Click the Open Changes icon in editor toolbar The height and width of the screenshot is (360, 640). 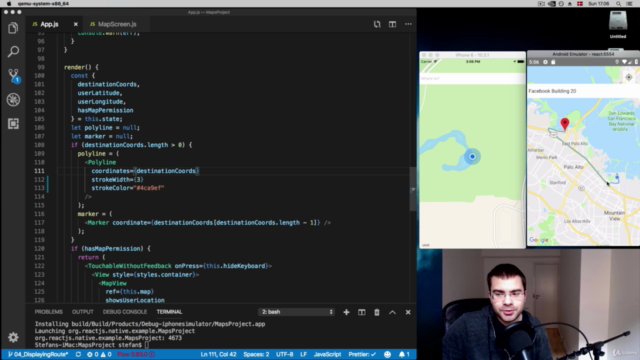click(377, 24)
